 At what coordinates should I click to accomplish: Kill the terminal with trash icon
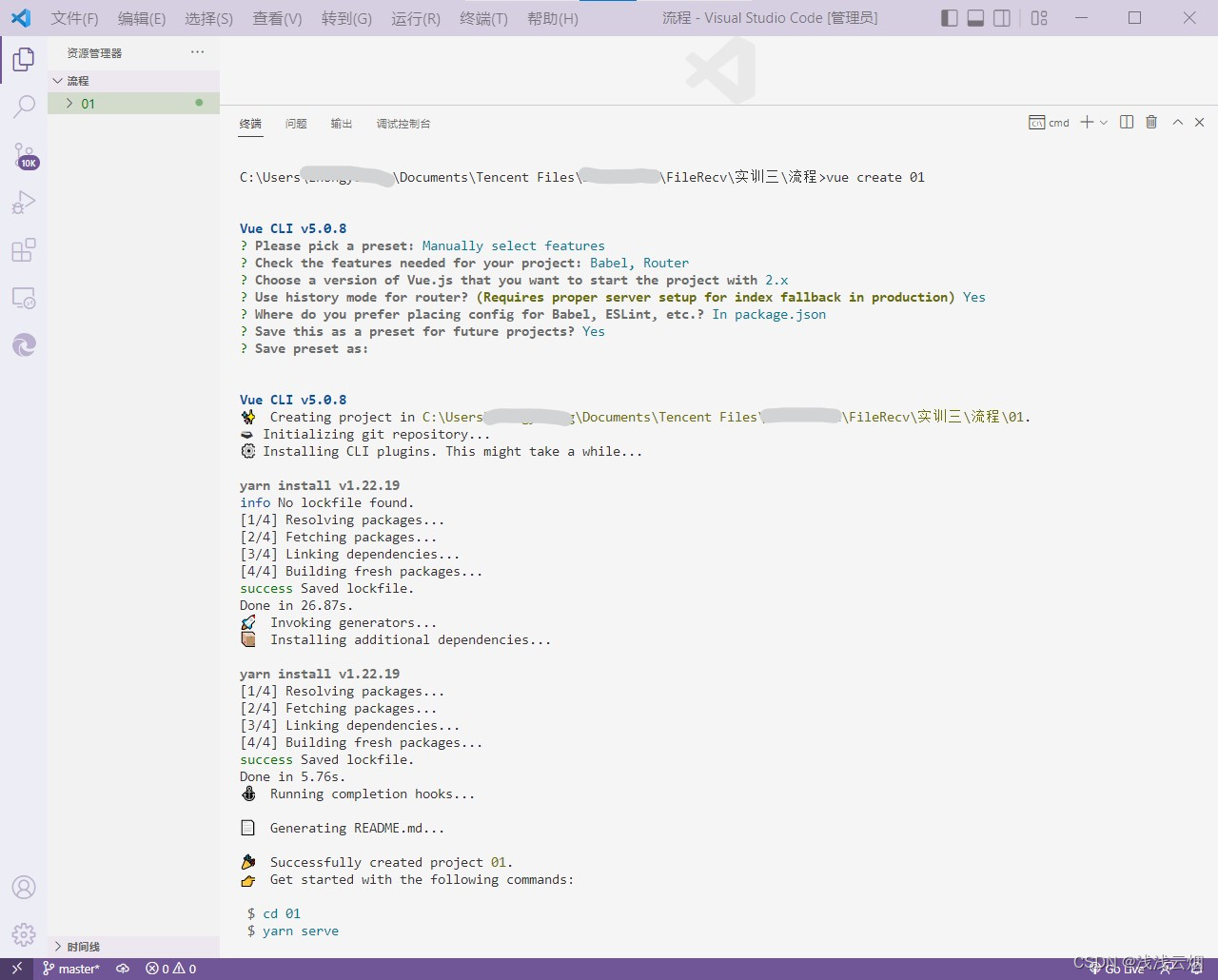pyautogui.click(x=1151, y=122)
